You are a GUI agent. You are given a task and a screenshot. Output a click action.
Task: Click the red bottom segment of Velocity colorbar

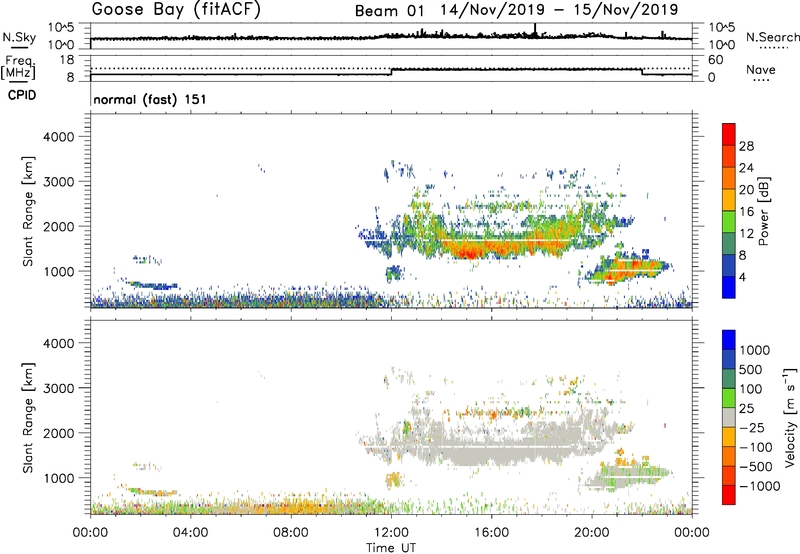click(x=729, y=495)
